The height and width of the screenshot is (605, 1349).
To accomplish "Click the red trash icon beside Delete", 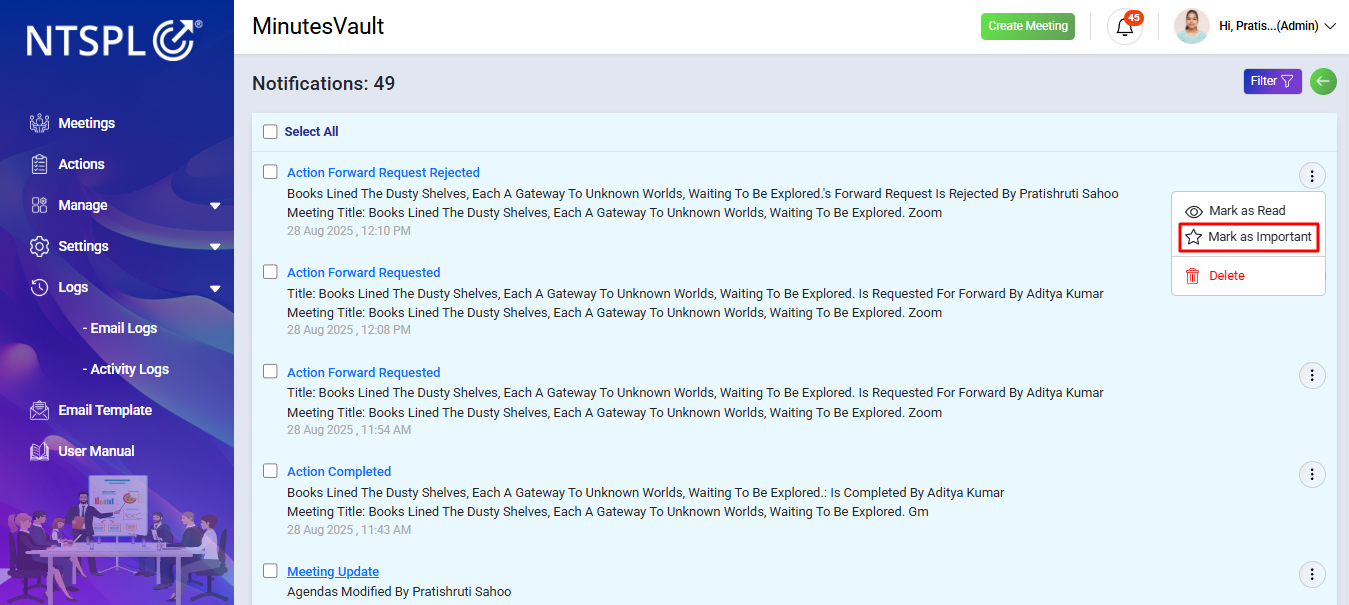I will [1192, 275].
